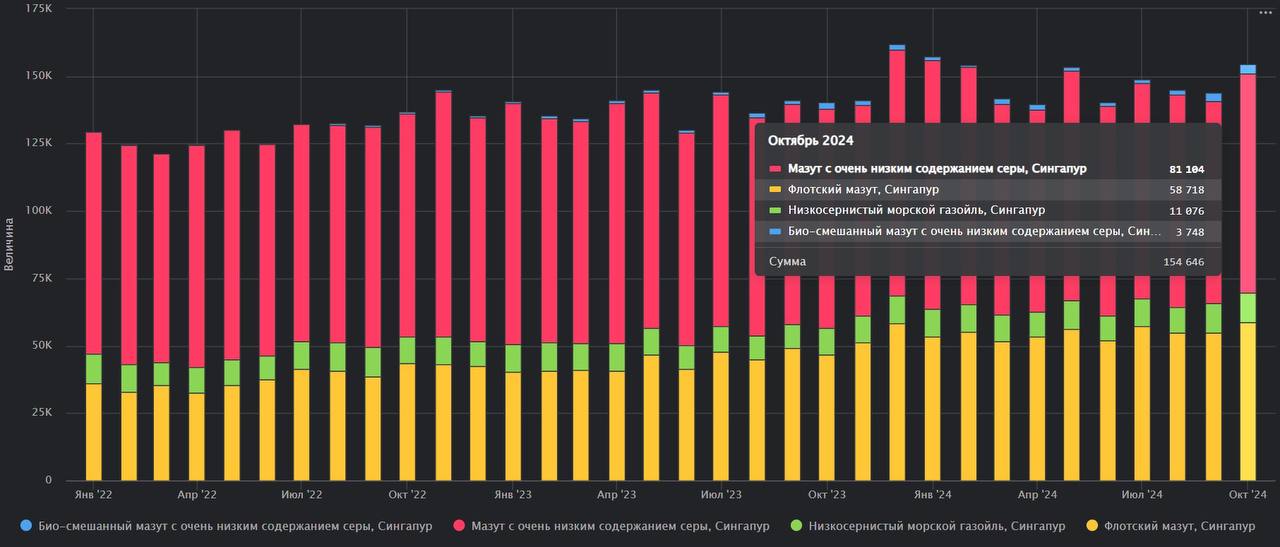Toggle the red VLSFO Singapore legend marker
Viewport: 1280px width, 547px height.
coord(459,525)
